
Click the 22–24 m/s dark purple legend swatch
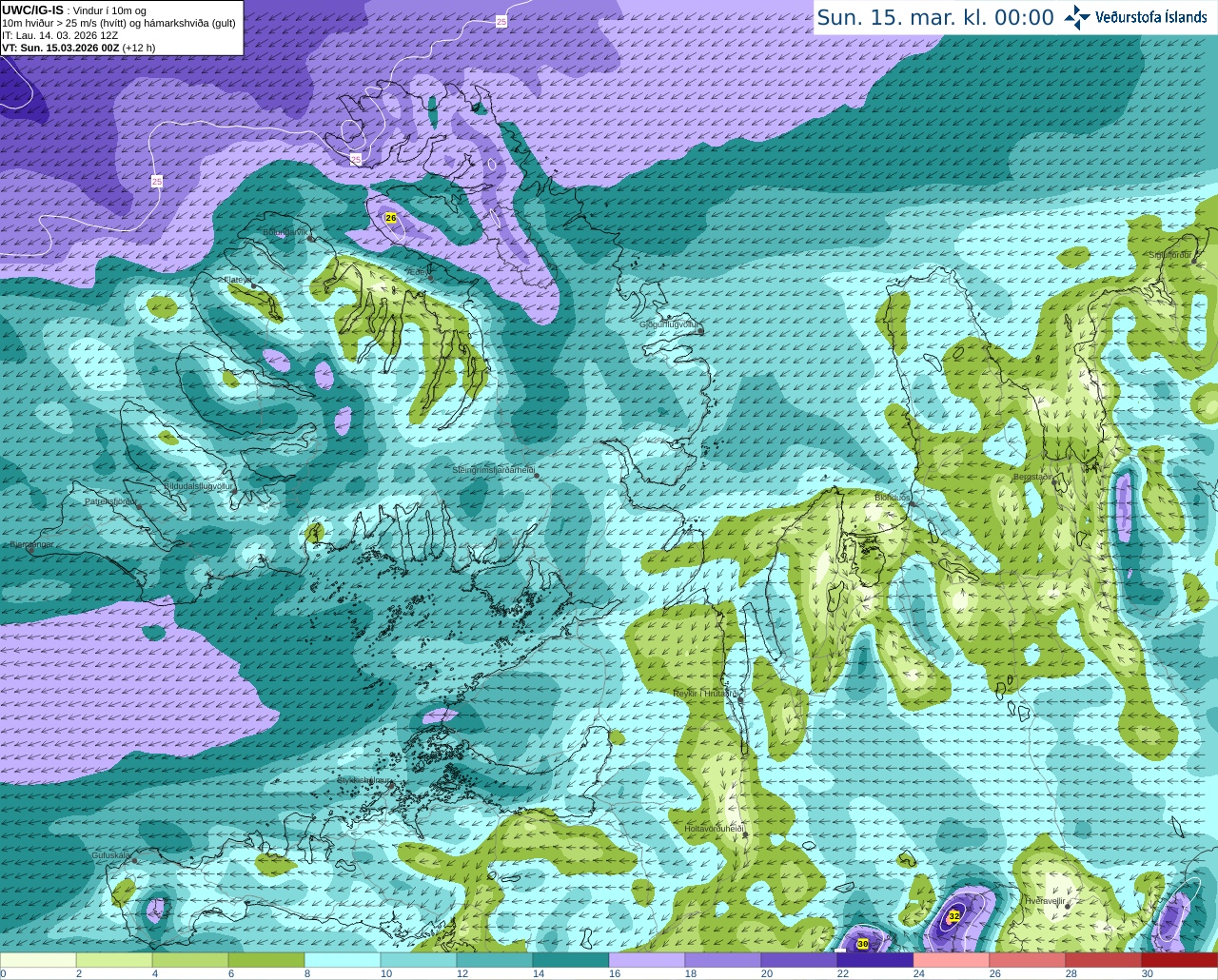[x=875, y=960]
